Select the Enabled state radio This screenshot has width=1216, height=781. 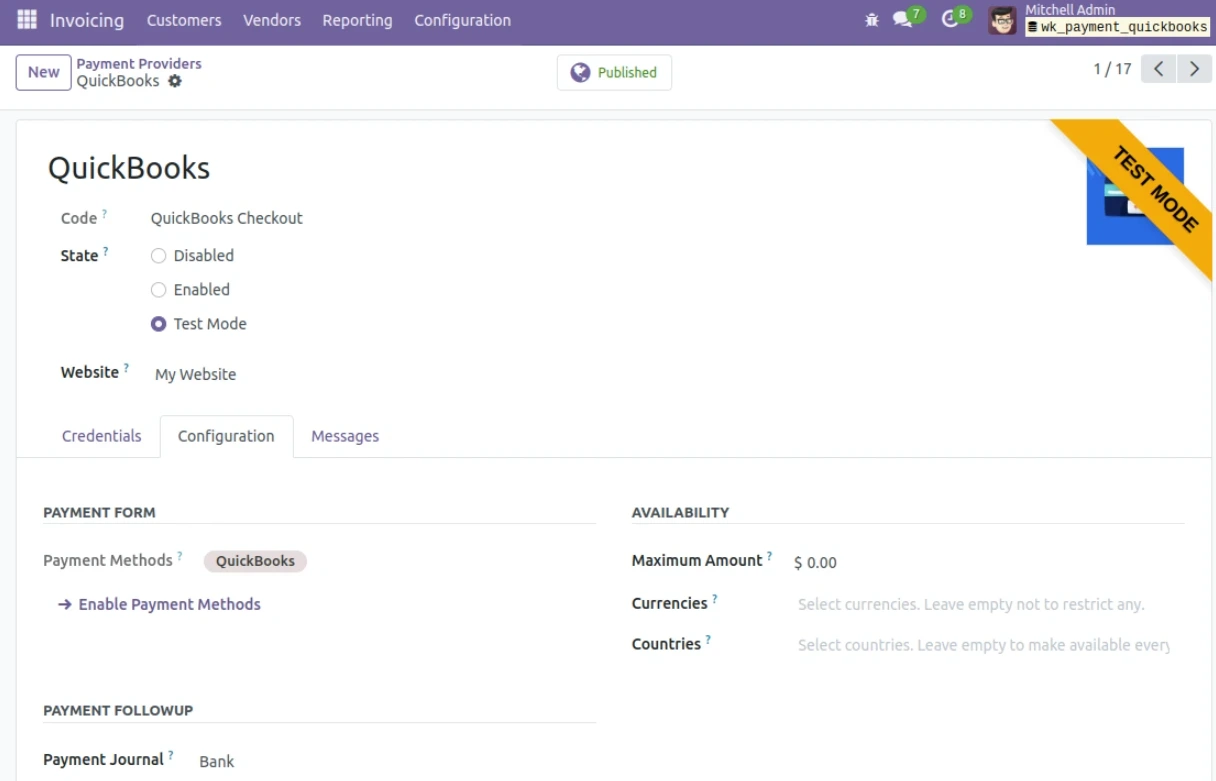pos(158,289)
